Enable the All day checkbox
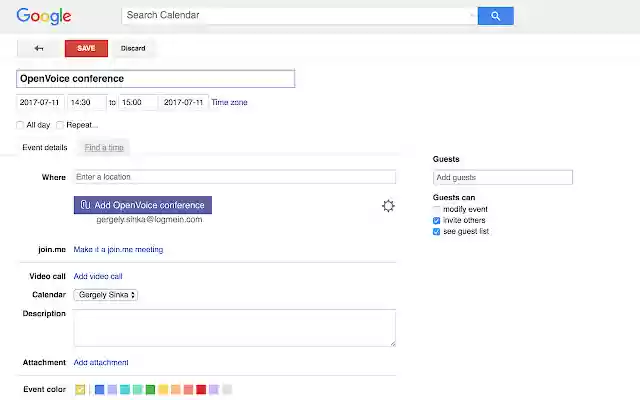Viewport: 640px width, 400px height. click(x=20, y=125)
